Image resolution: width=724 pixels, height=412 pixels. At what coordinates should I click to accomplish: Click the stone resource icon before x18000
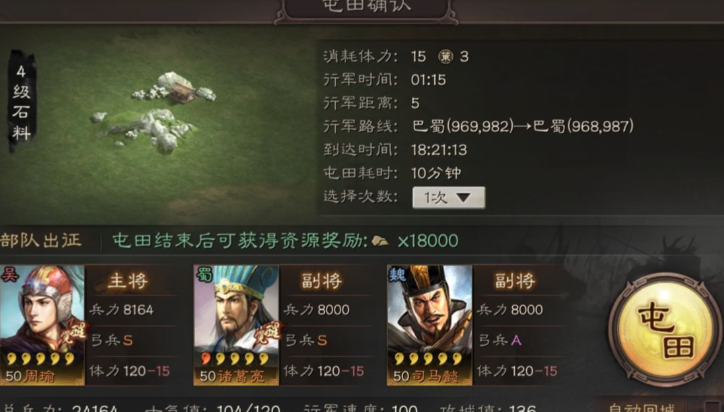tap(380, 241)
